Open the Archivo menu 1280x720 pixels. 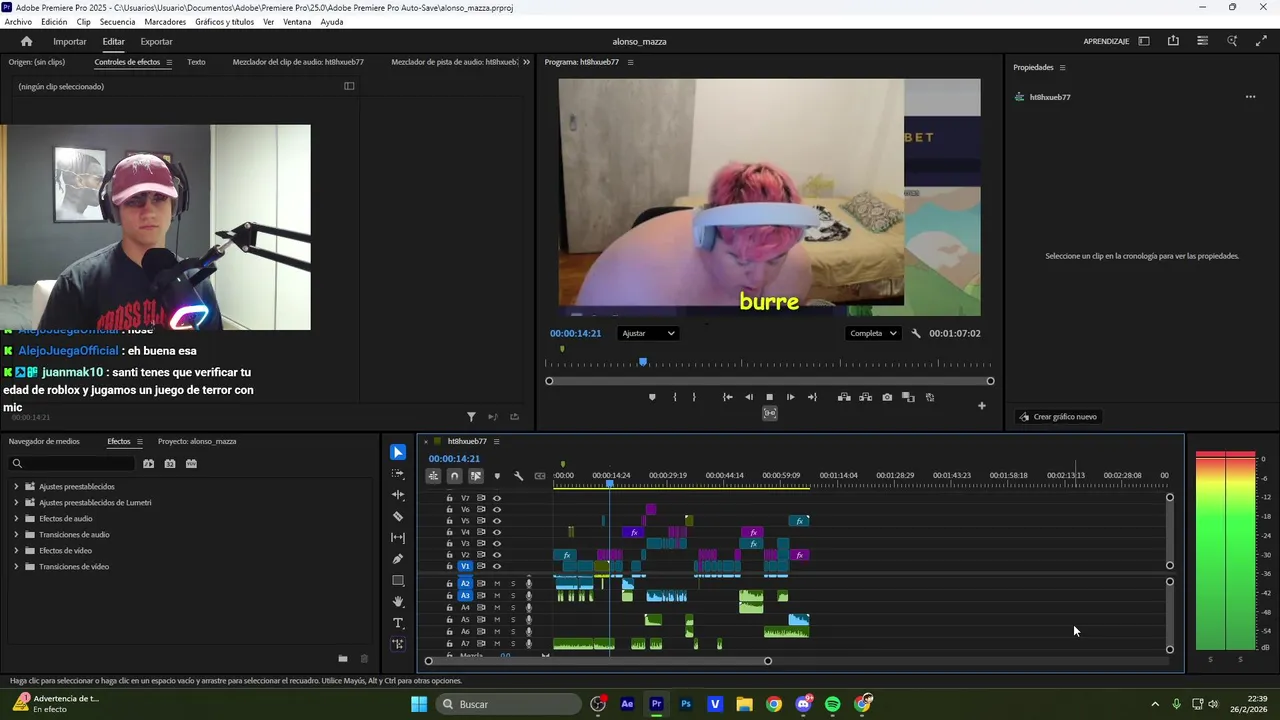coord(18,21)
